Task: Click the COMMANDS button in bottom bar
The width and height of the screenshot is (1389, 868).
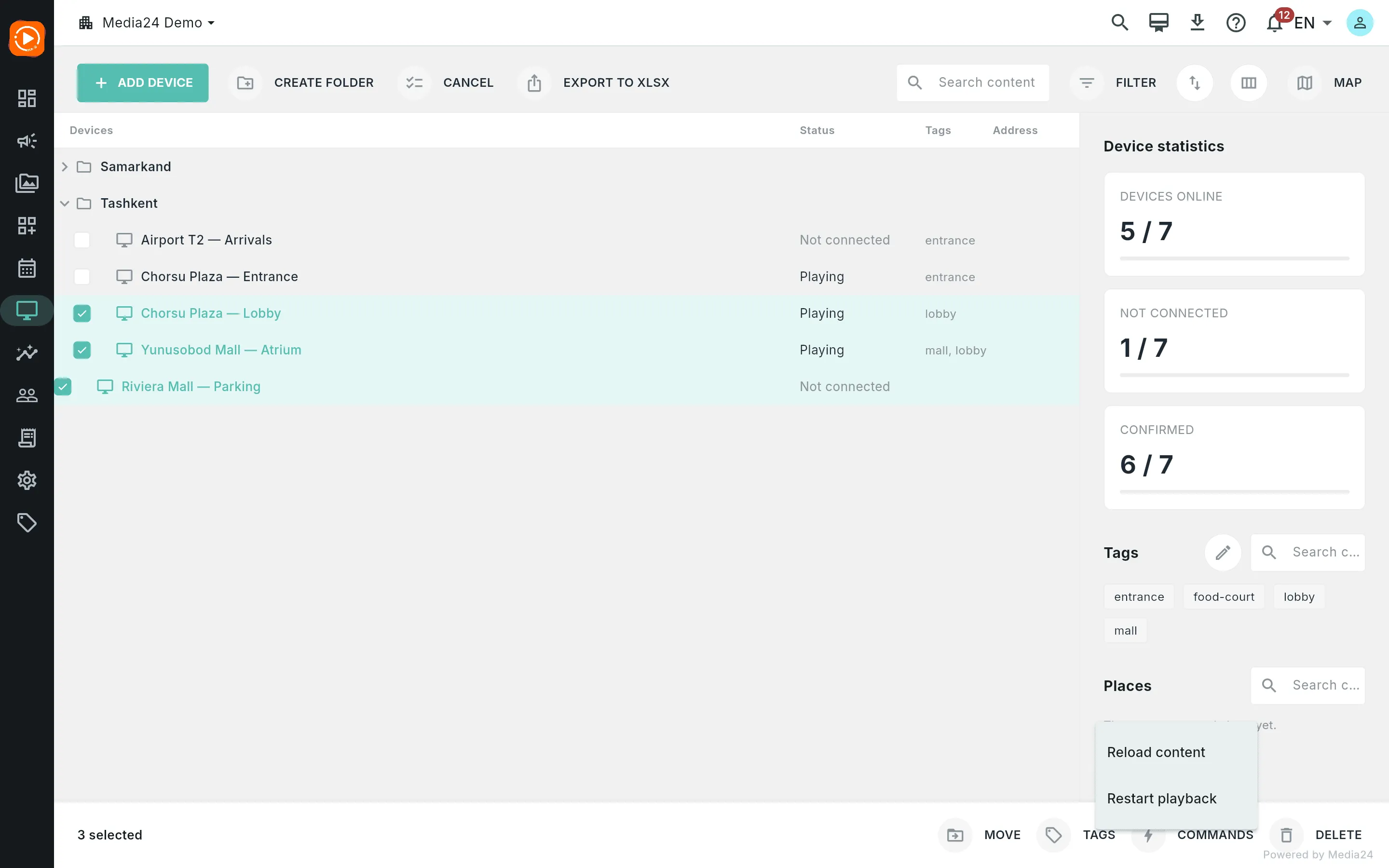Action: click(x=1193, y=835)
